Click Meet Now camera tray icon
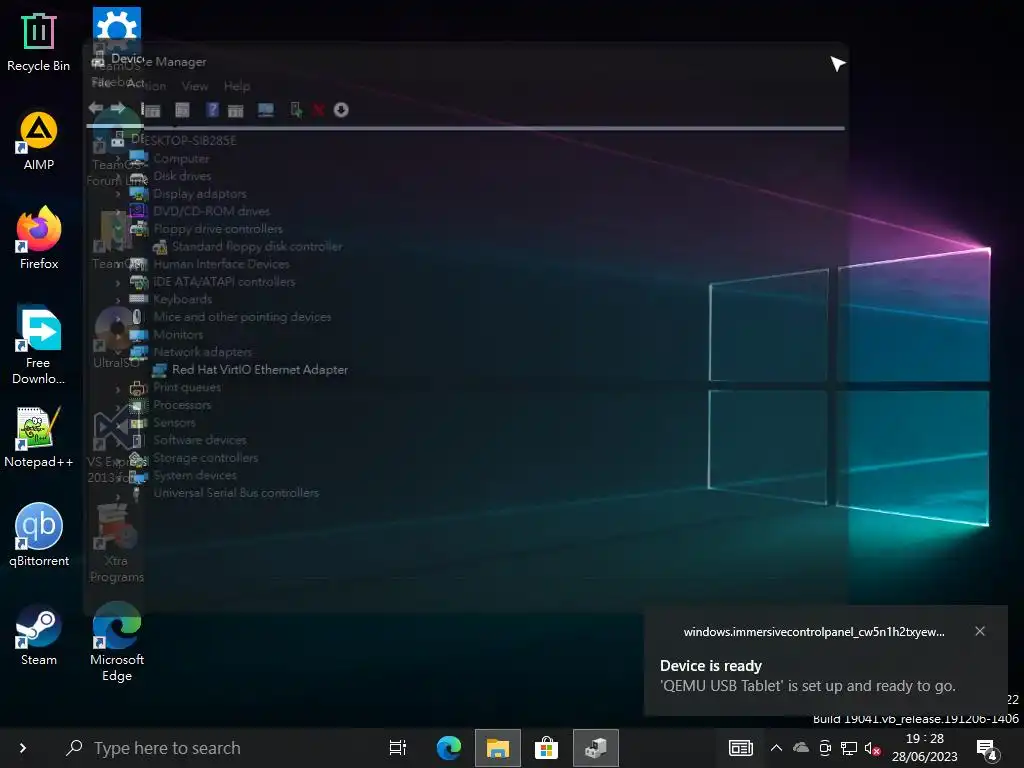This screenshot has width=1024, height=768. click(825, 748)
